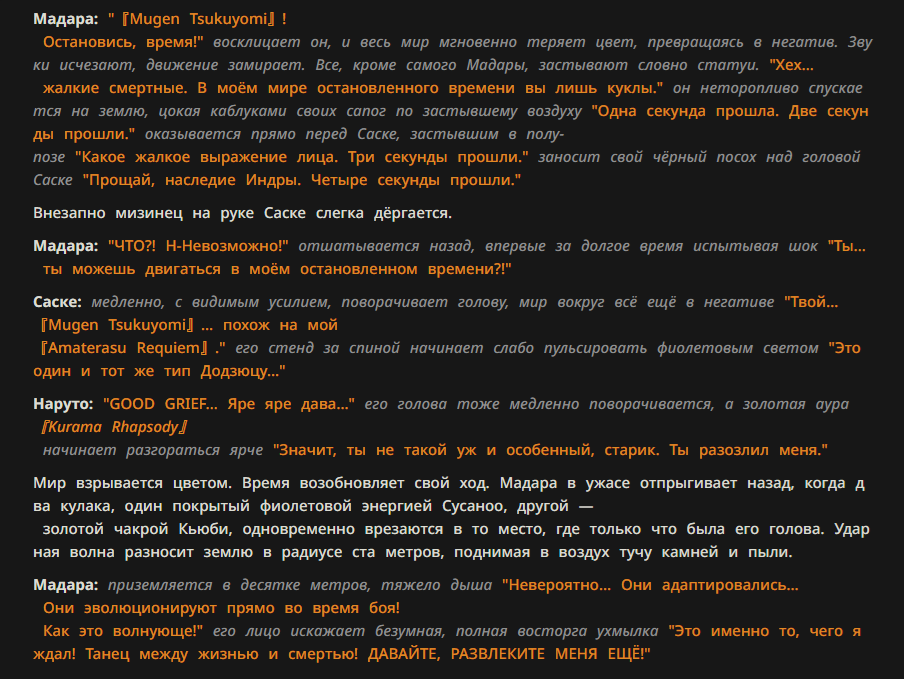Click the skill name "『Mugen Tsukuyomi』!" in the first line
904x679 pixels.
[x=204, y=19]
